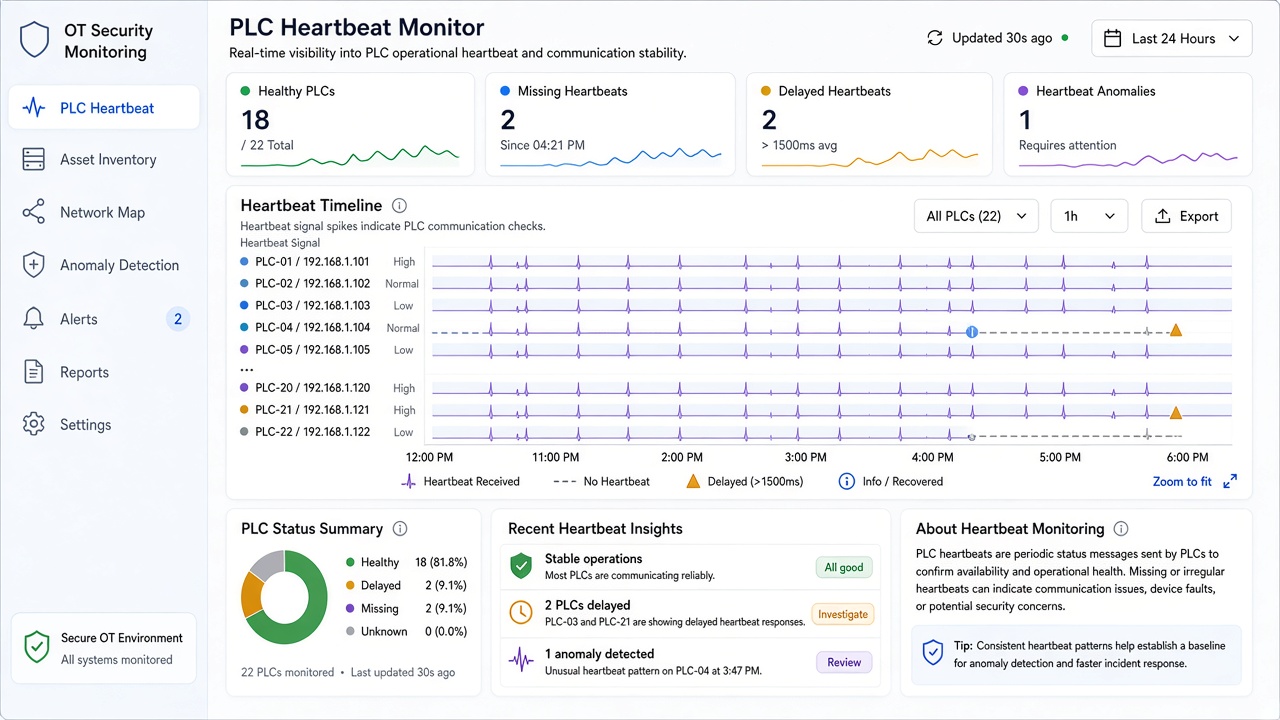Click the Alerts count badge showing 2

(178, 319)
